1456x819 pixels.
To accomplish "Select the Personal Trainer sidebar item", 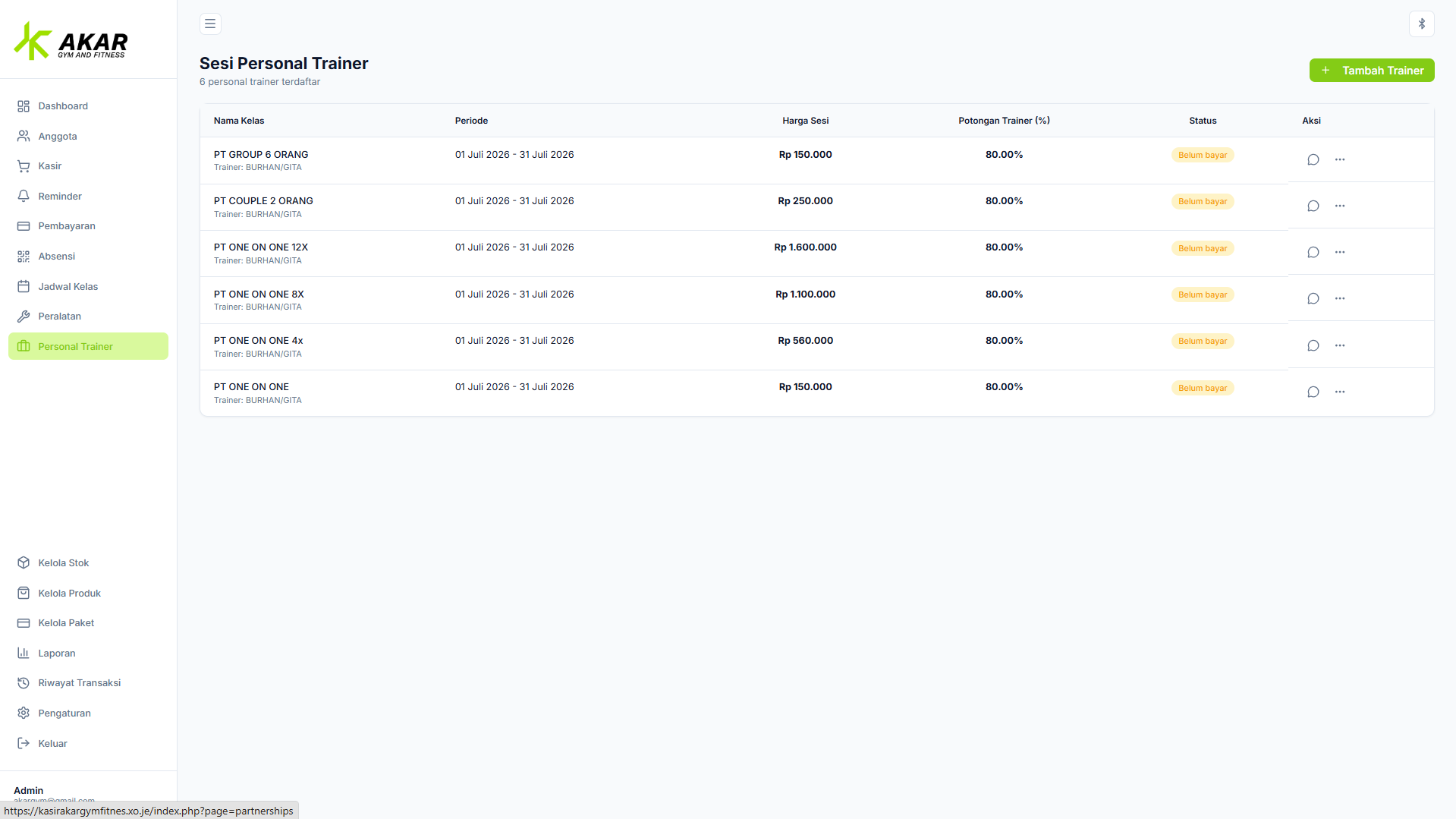I will (x=88, y=346).
